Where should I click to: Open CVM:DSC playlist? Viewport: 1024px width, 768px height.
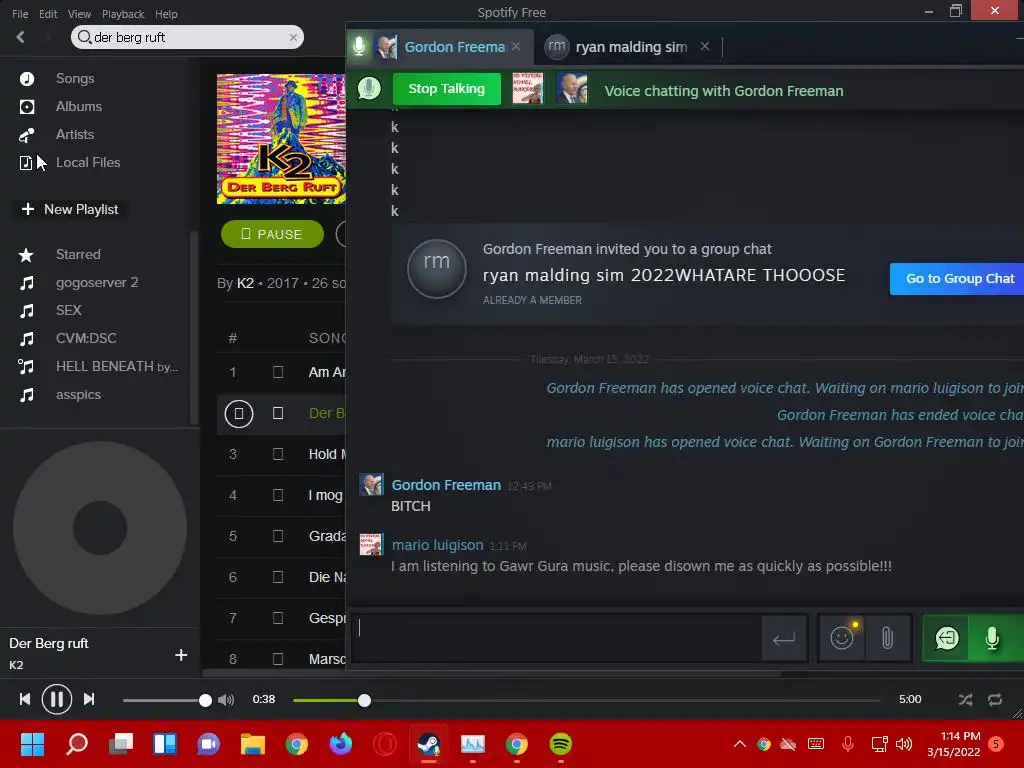click(x=86, y=338)
